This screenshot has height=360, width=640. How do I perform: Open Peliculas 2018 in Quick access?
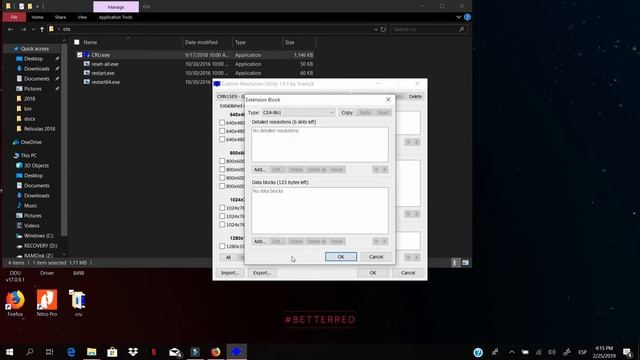coord(39,129)
